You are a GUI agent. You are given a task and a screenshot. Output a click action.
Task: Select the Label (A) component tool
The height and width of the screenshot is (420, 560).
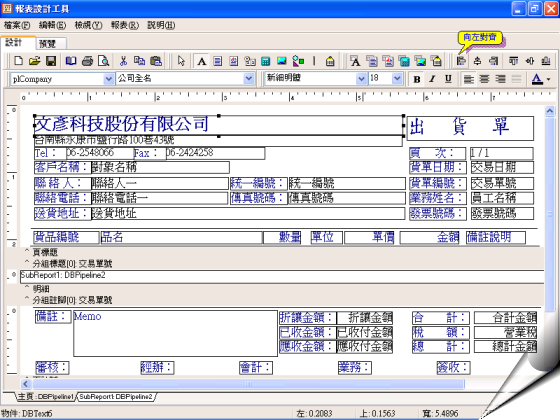point(201,61)
